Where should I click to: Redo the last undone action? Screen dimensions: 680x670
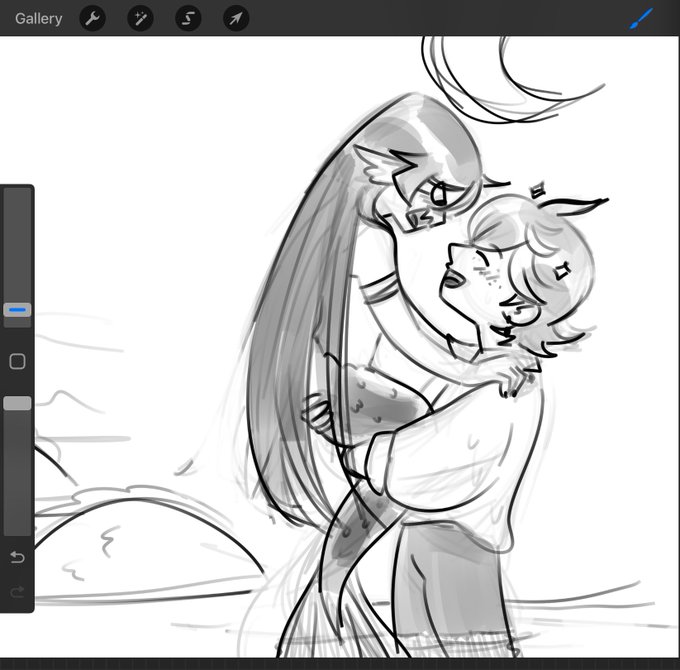17,592
